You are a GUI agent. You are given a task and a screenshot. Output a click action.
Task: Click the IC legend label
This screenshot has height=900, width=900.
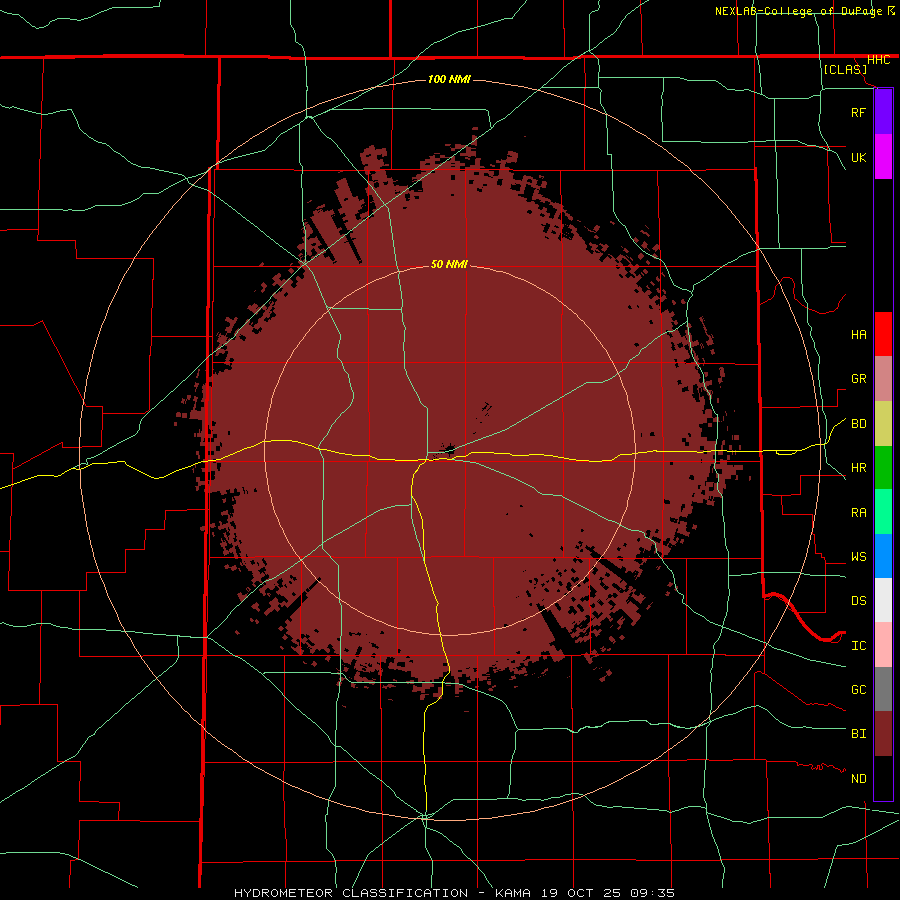click(x=858, y=646)
